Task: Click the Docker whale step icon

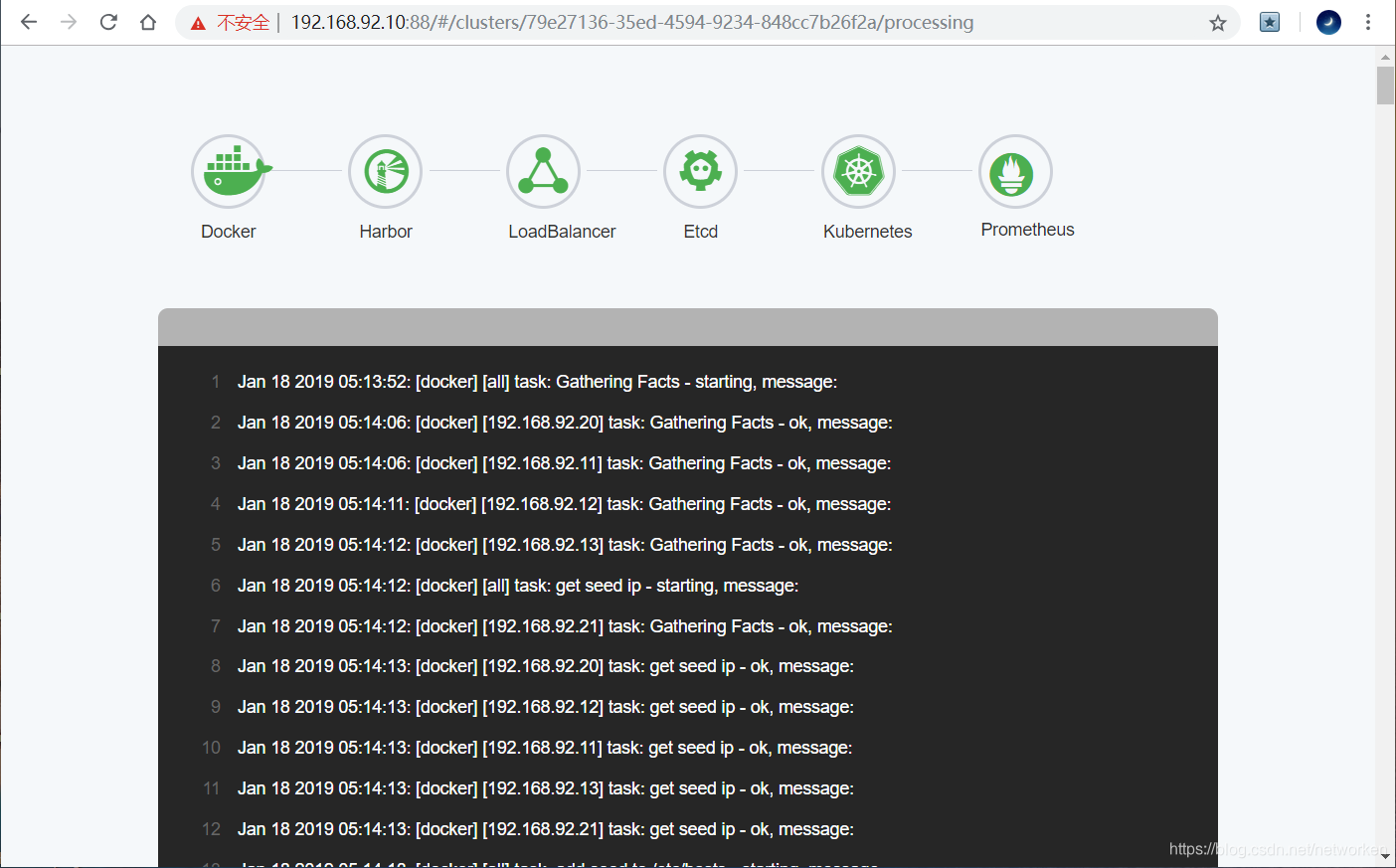Action: pos(229,171)
